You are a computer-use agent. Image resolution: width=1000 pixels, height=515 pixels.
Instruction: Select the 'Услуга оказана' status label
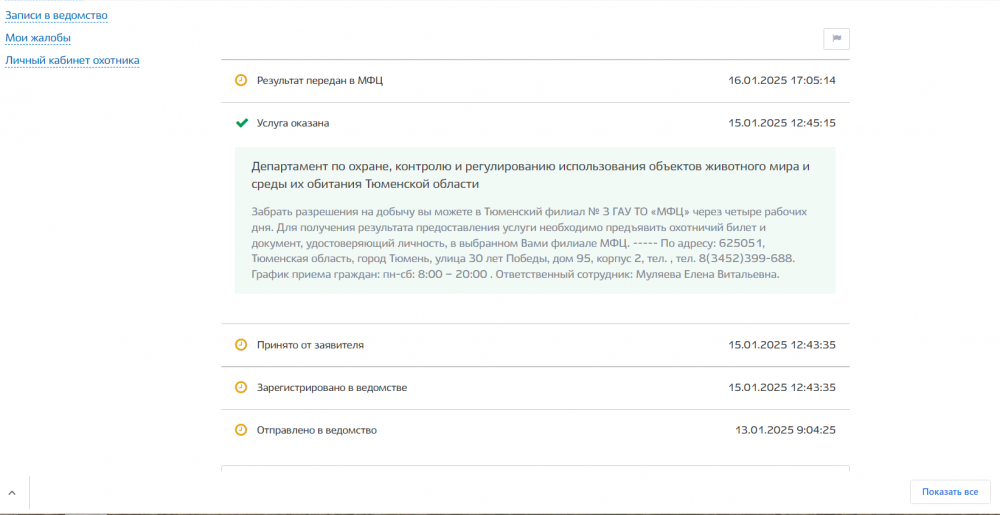point(292,123)
